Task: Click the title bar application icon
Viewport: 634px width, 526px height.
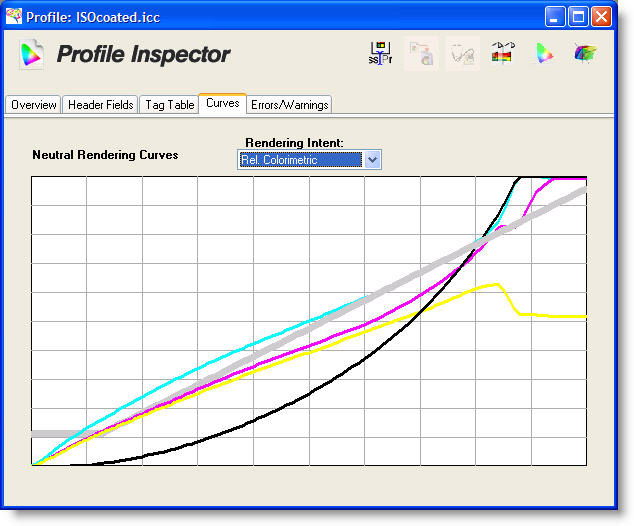Action: point(14,17)
